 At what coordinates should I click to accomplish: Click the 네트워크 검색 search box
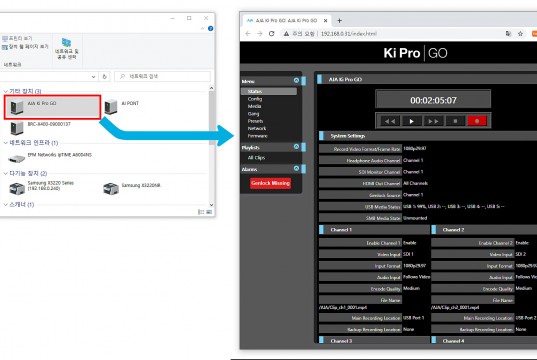(x=162, y=76)
